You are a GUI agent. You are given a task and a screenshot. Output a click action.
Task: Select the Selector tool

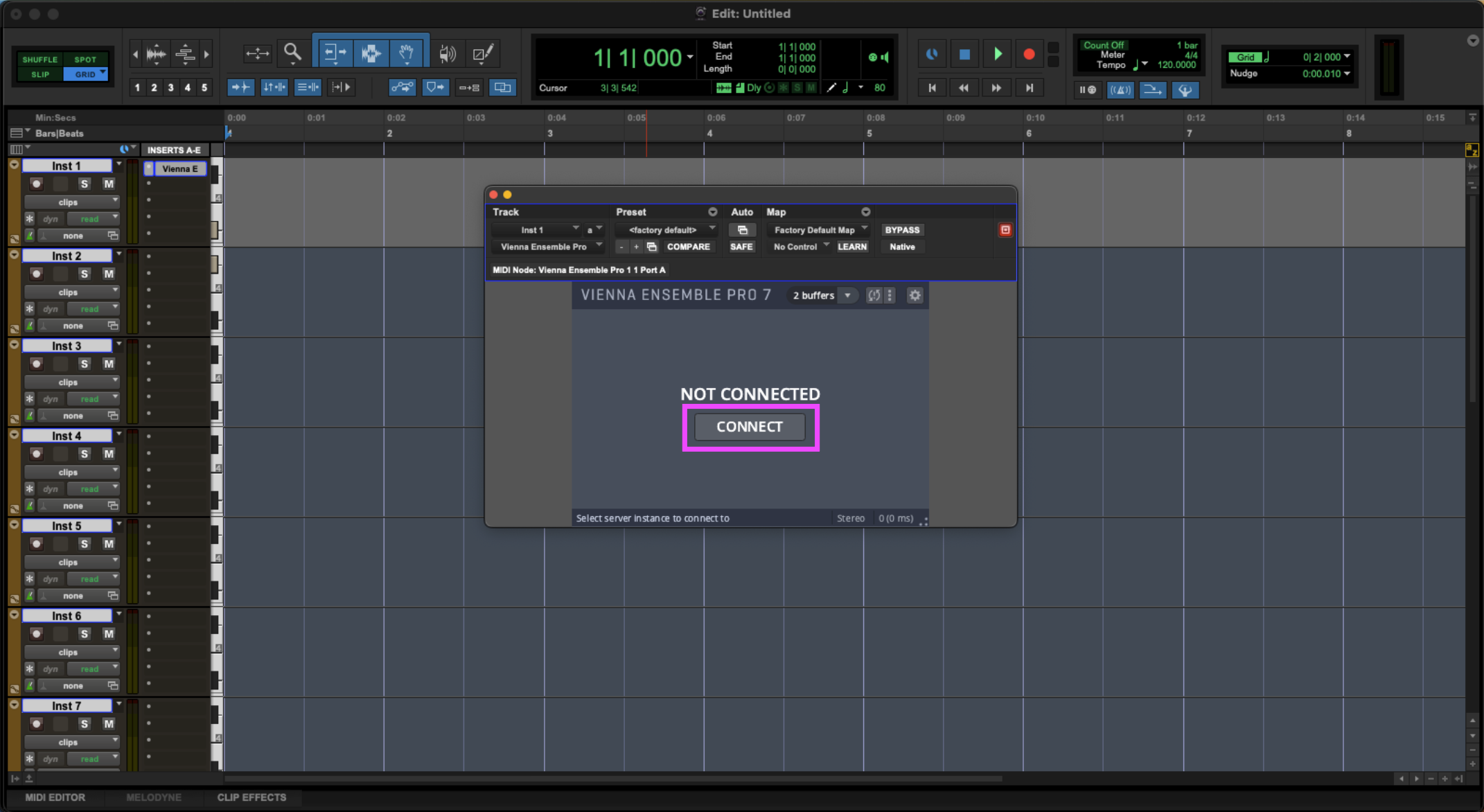point(371,53)
